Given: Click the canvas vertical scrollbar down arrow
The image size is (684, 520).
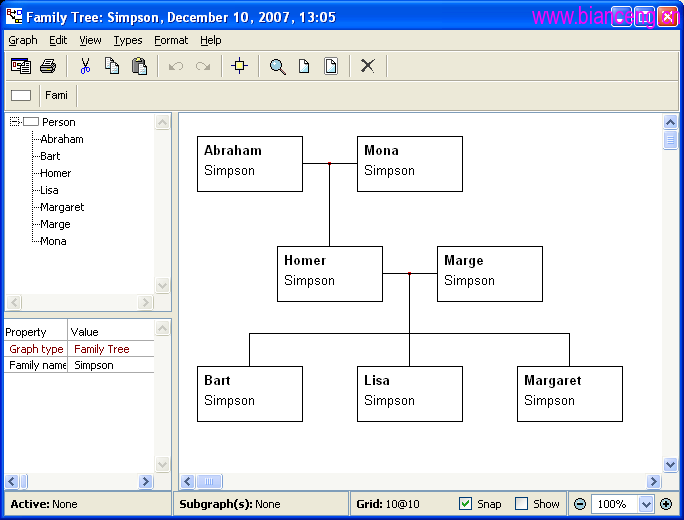Looking at the screenshot, I should click(x=670, y=465).
